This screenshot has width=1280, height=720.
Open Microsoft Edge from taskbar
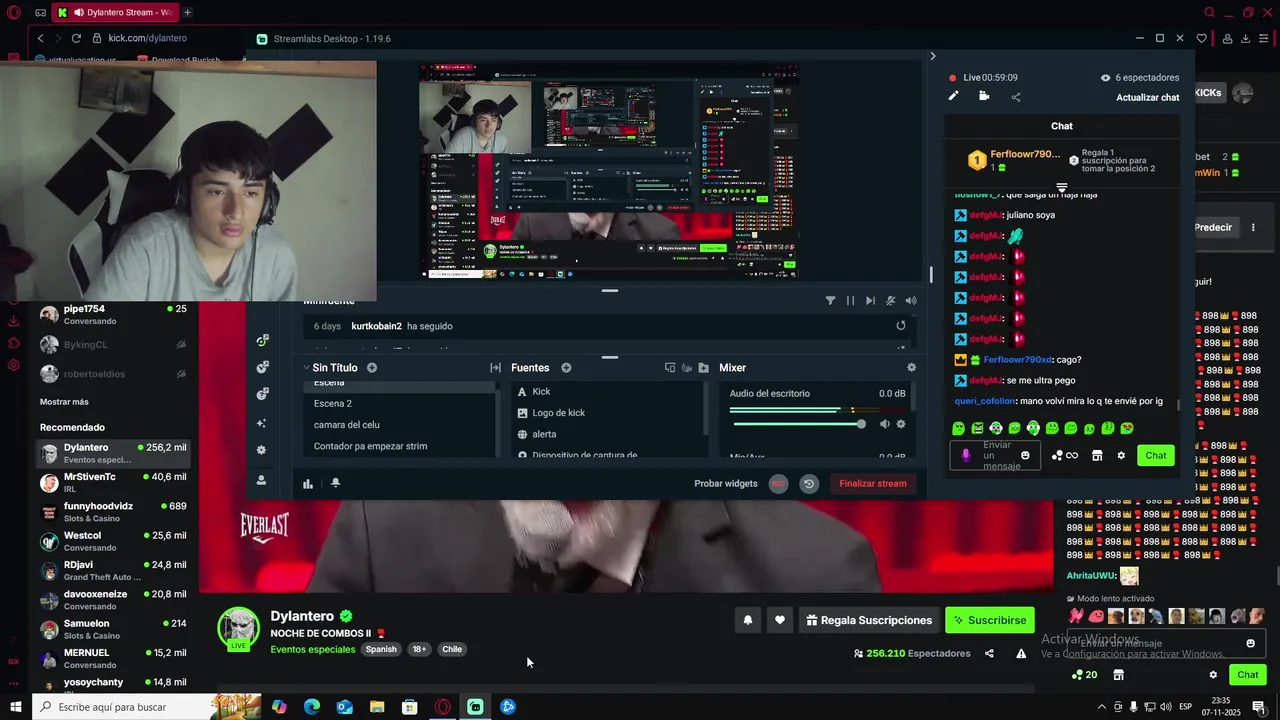[311, 707]
